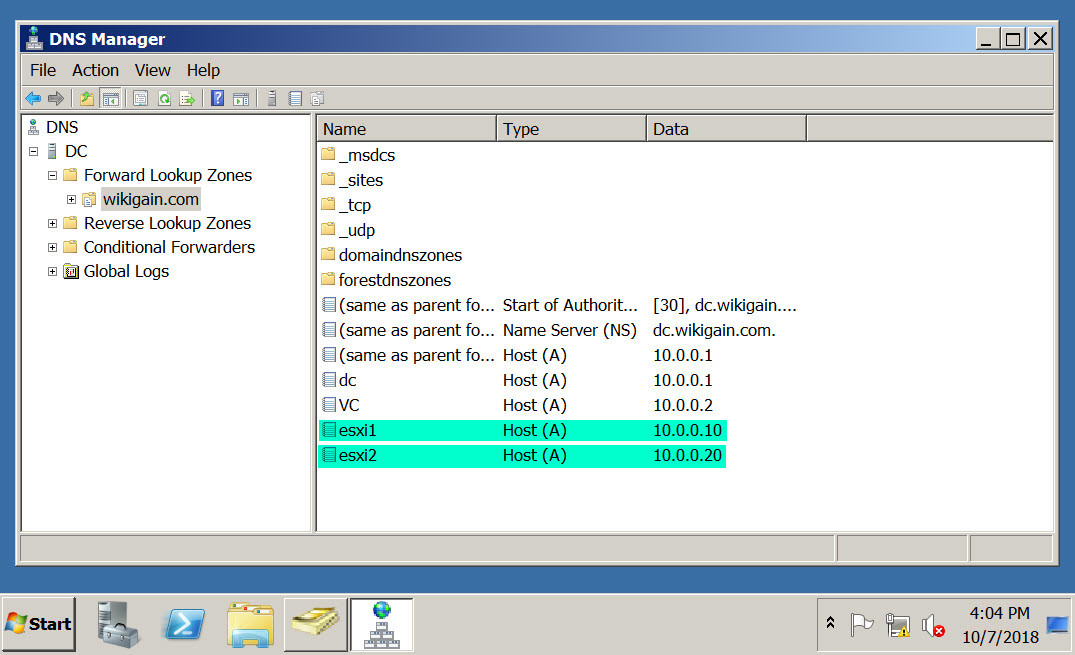
Task: Click the New Server toolbar icon
Action: click(272, 99)
